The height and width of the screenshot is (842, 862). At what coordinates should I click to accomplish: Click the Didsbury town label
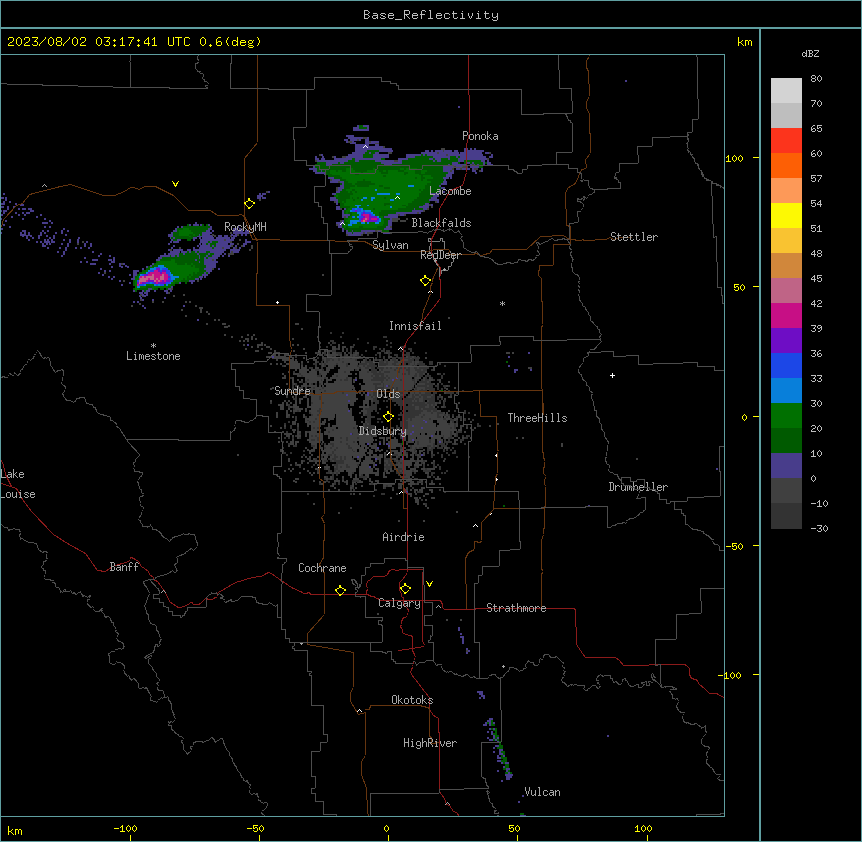(x=383, y=431)
